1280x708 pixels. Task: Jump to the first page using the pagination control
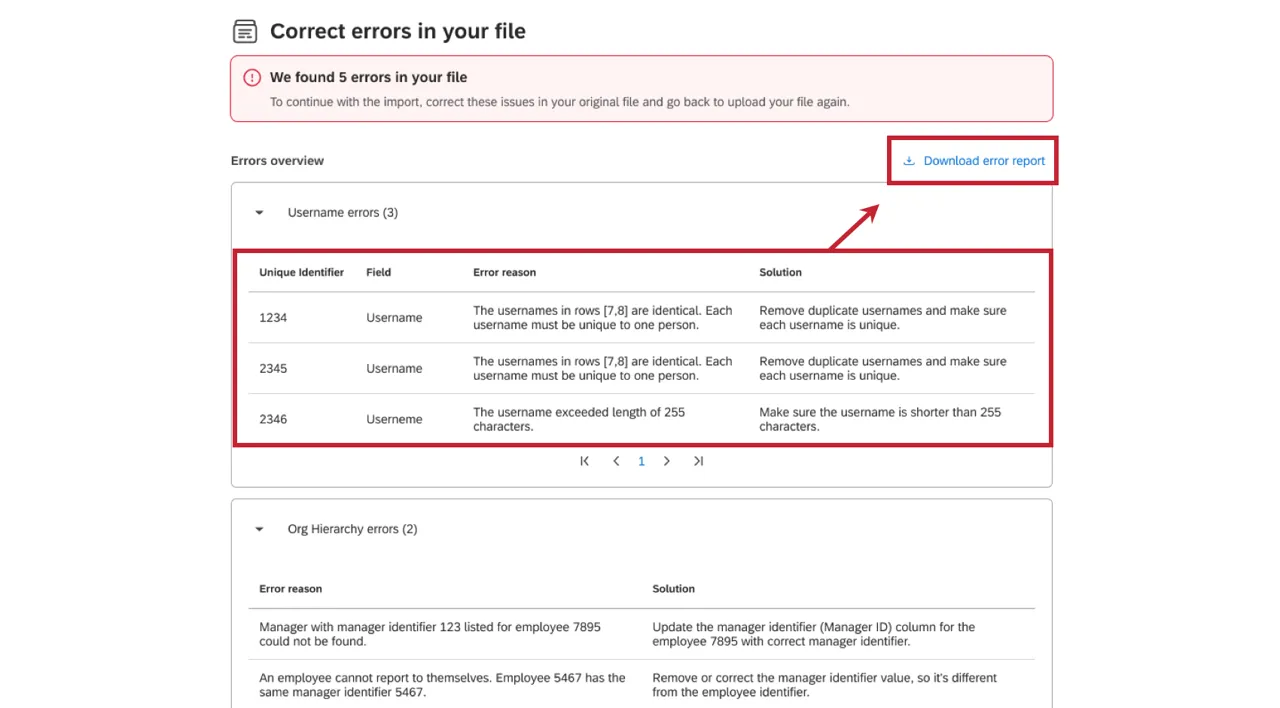(x=584, y=461)
